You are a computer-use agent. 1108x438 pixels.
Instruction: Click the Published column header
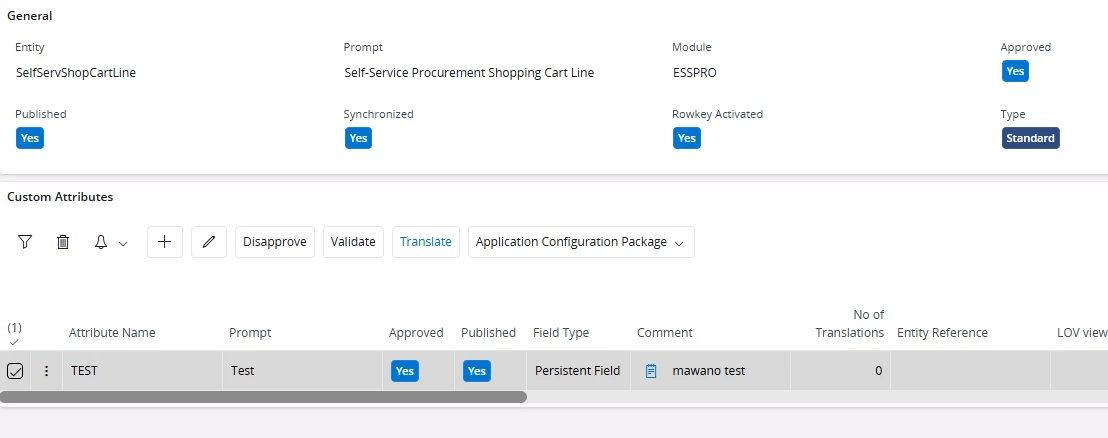click(x=488, y=333)
